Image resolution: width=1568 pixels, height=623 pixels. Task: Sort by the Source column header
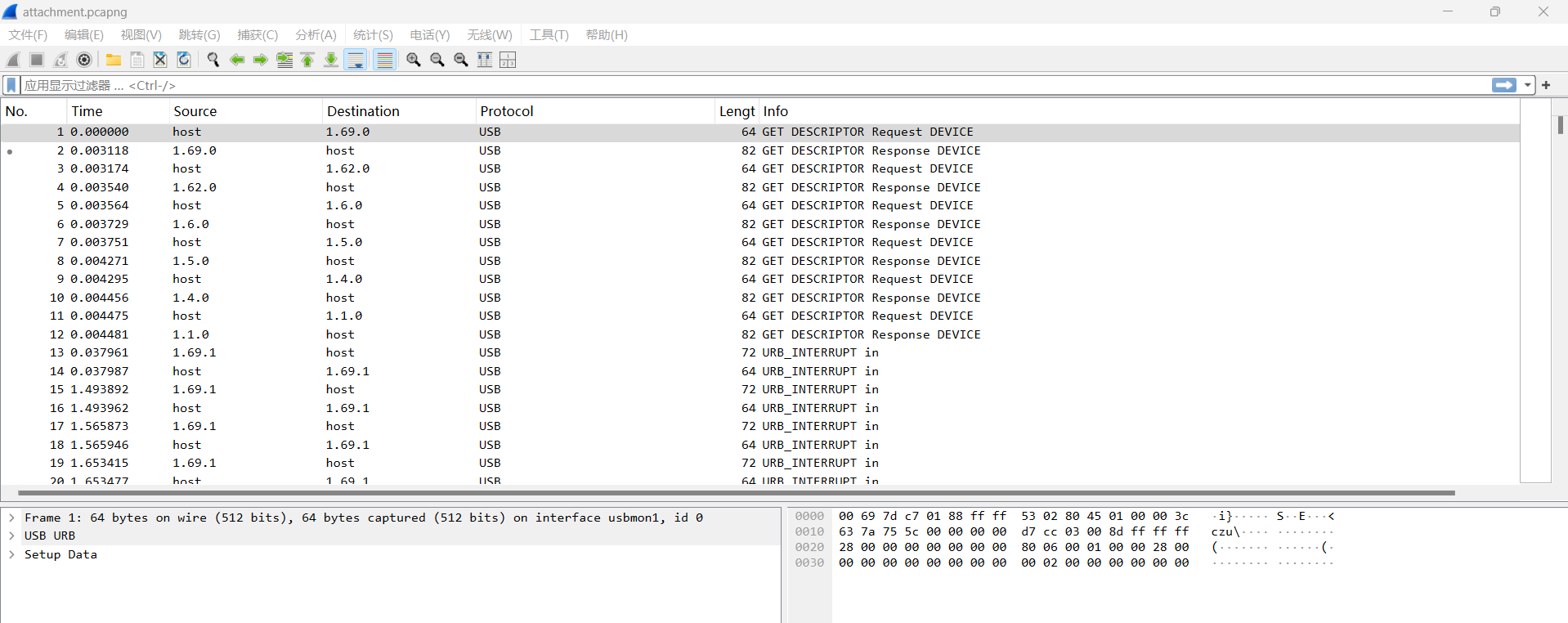245,111
